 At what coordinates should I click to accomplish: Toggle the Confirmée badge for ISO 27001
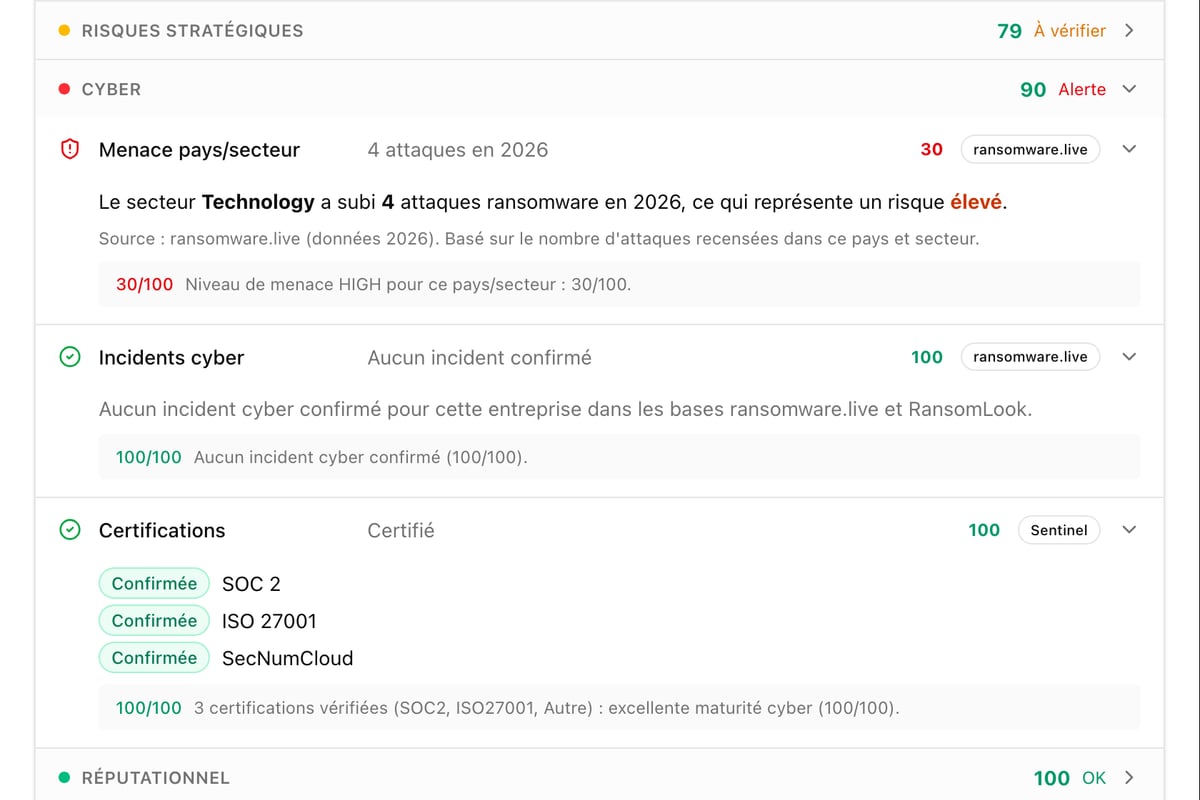pos(154,620)
